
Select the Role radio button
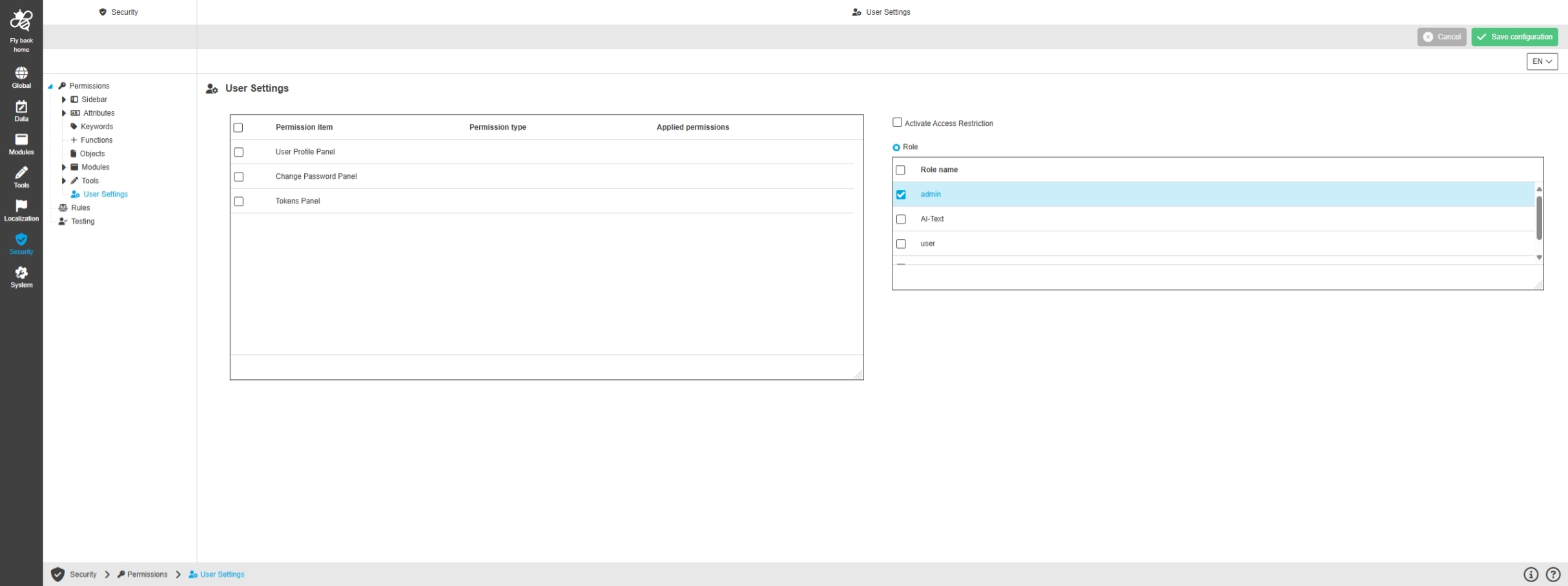pos(896,147)
